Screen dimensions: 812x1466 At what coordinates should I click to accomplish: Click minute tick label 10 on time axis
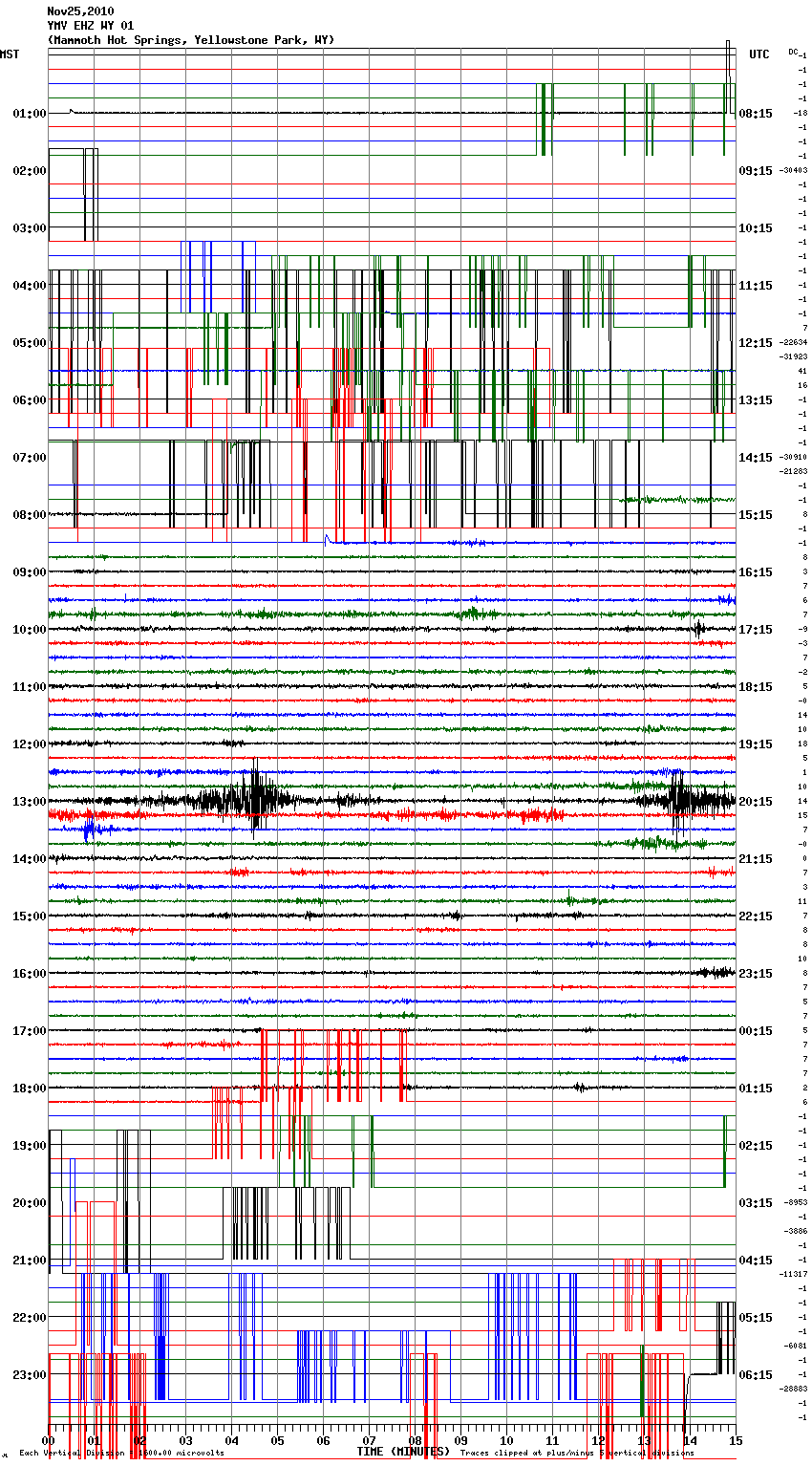[x=506, y=1440]
